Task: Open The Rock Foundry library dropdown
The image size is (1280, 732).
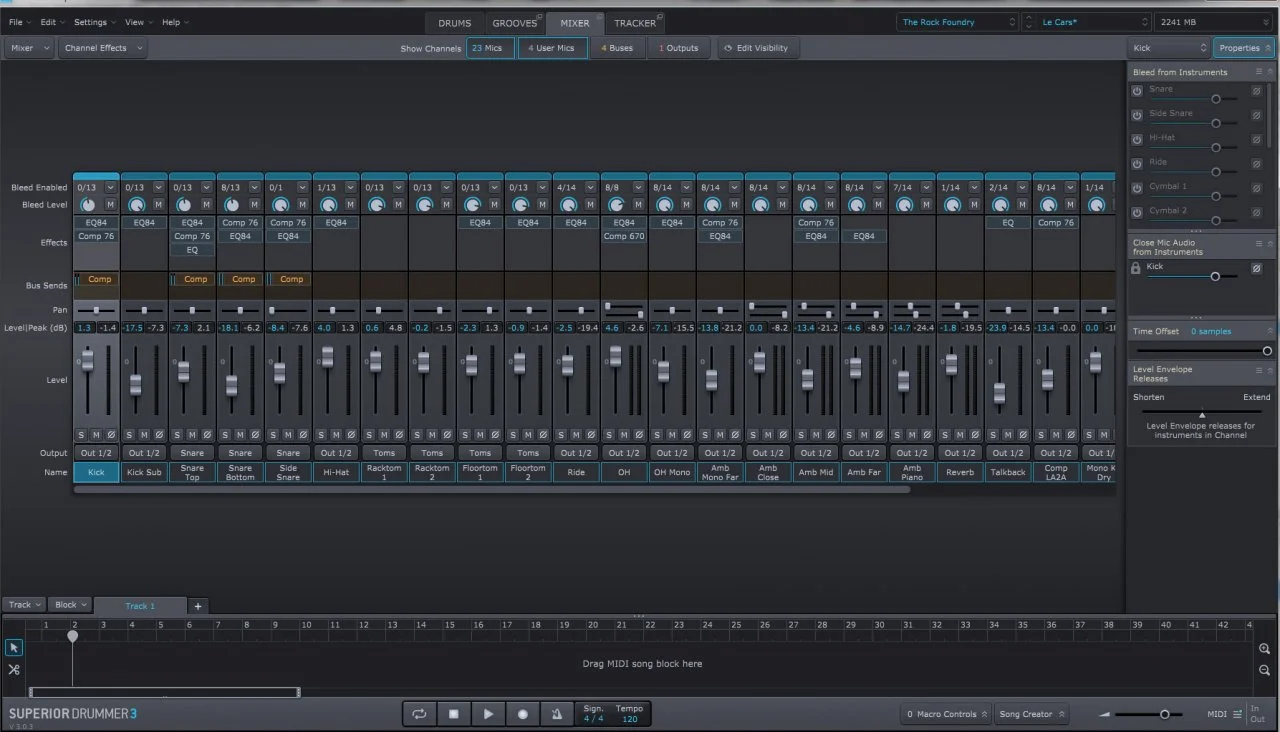Action: [956, 22]
